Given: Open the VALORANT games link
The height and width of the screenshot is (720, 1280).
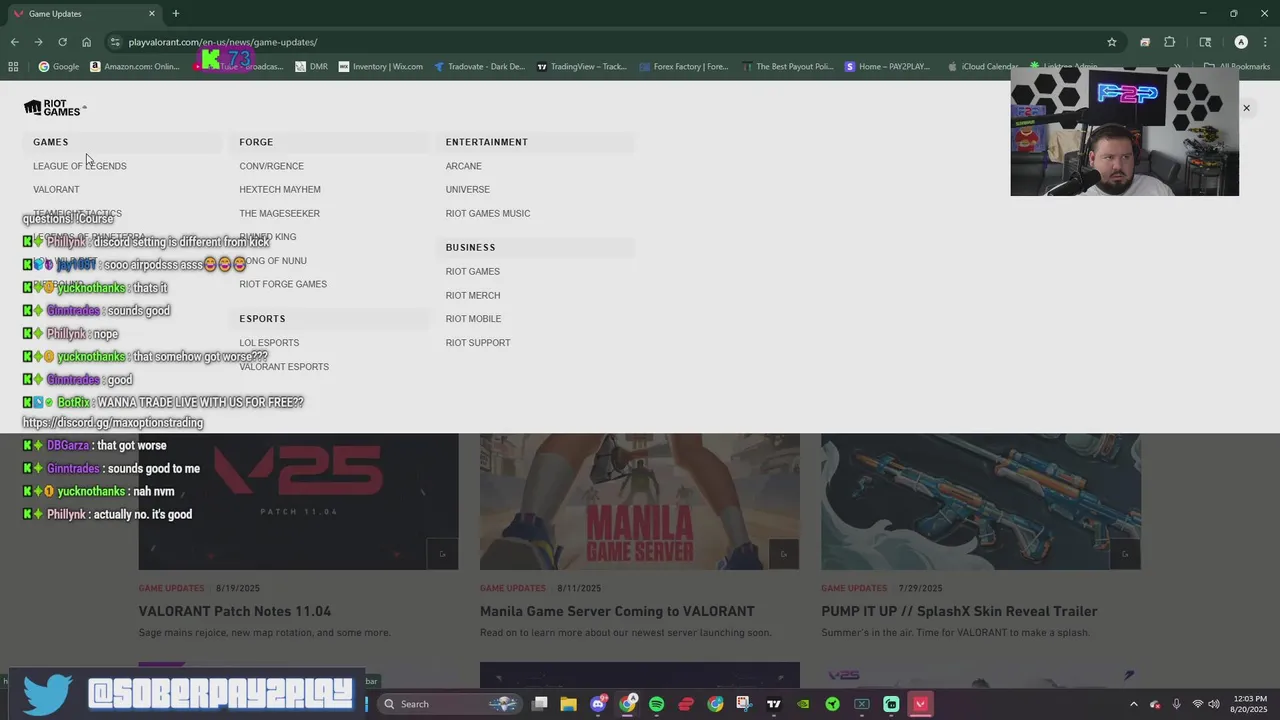Looking at the screenshot, I should click(x=56, y=189).
